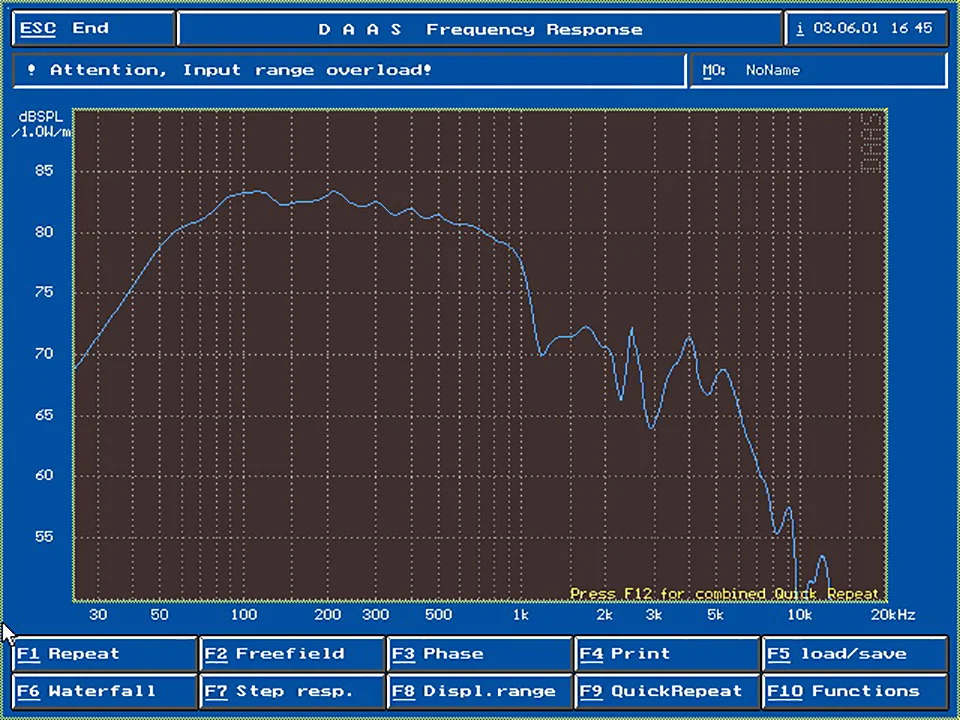Click the 30 Hz frequency label

coord(98,615)
